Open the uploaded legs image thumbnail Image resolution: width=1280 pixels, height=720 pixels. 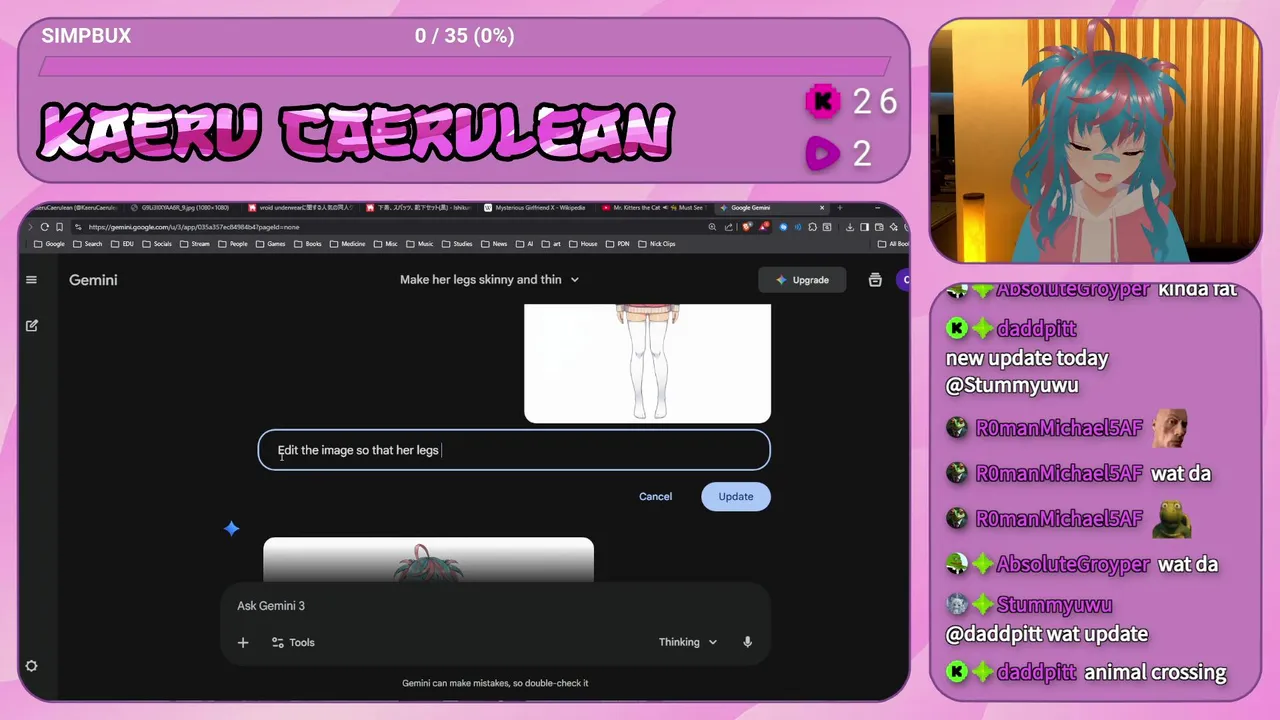(x=648, y=363)
